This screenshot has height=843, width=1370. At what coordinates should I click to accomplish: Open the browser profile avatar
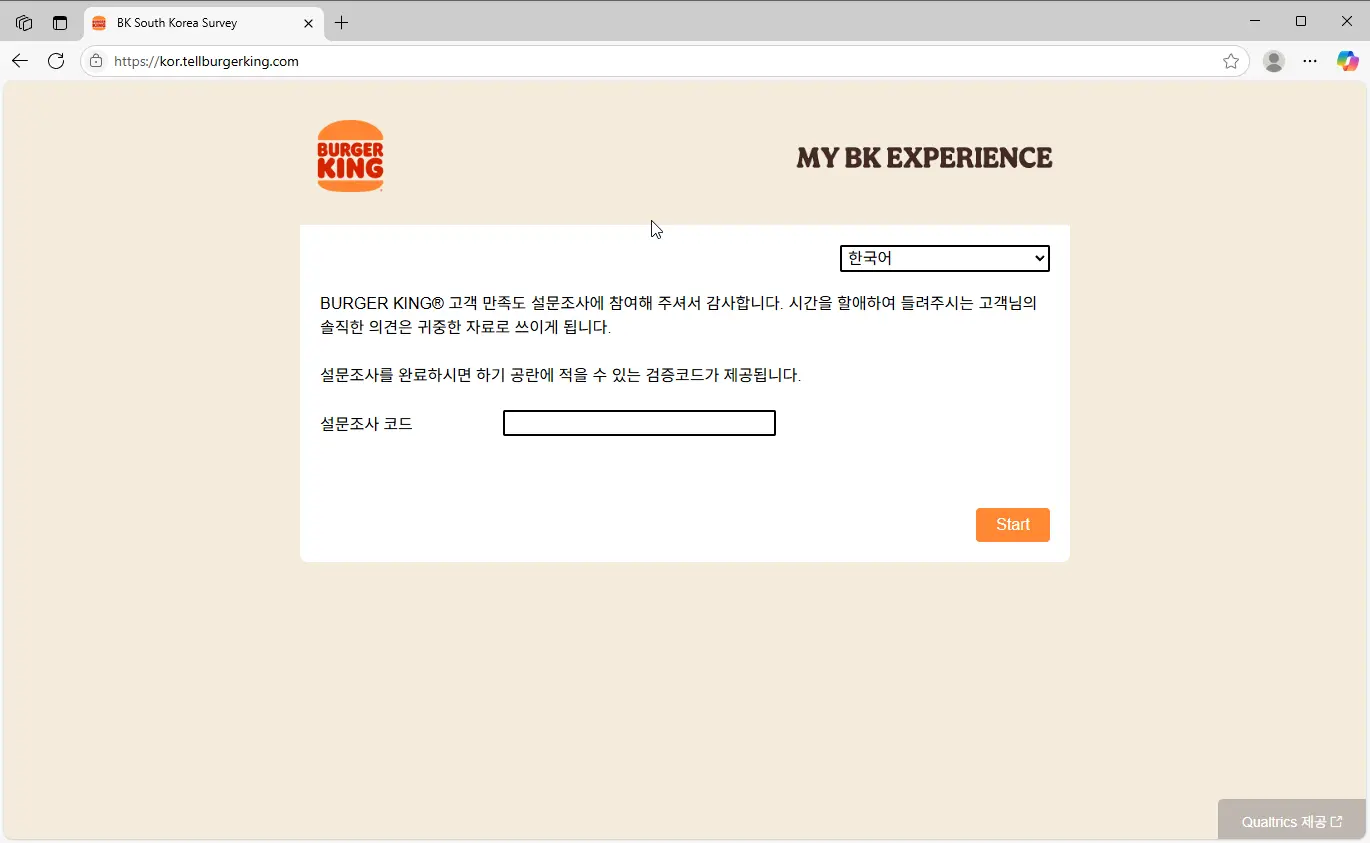pyautogui.click(x=1273, y=61)
